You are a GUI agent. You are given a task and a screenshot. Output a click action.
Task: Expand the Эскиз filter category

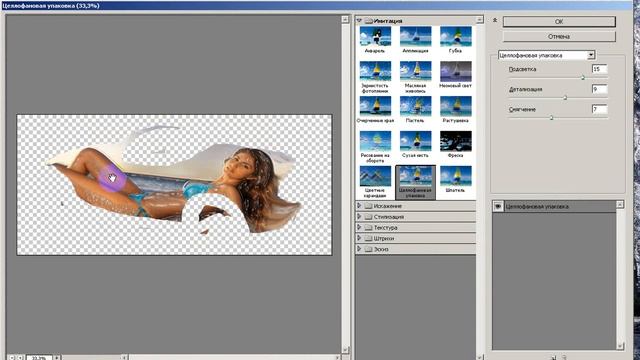[359, 248]
